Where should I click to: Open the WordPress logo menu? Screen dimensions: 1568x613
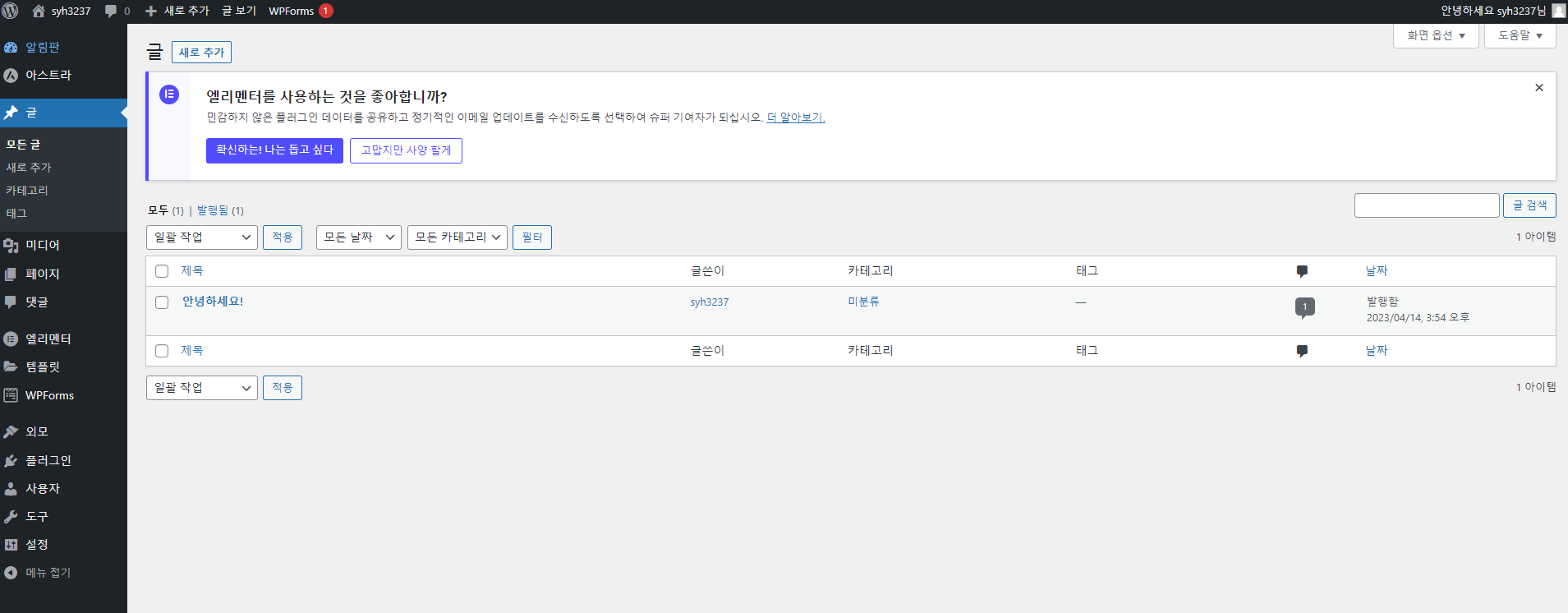tap(11, 11)
